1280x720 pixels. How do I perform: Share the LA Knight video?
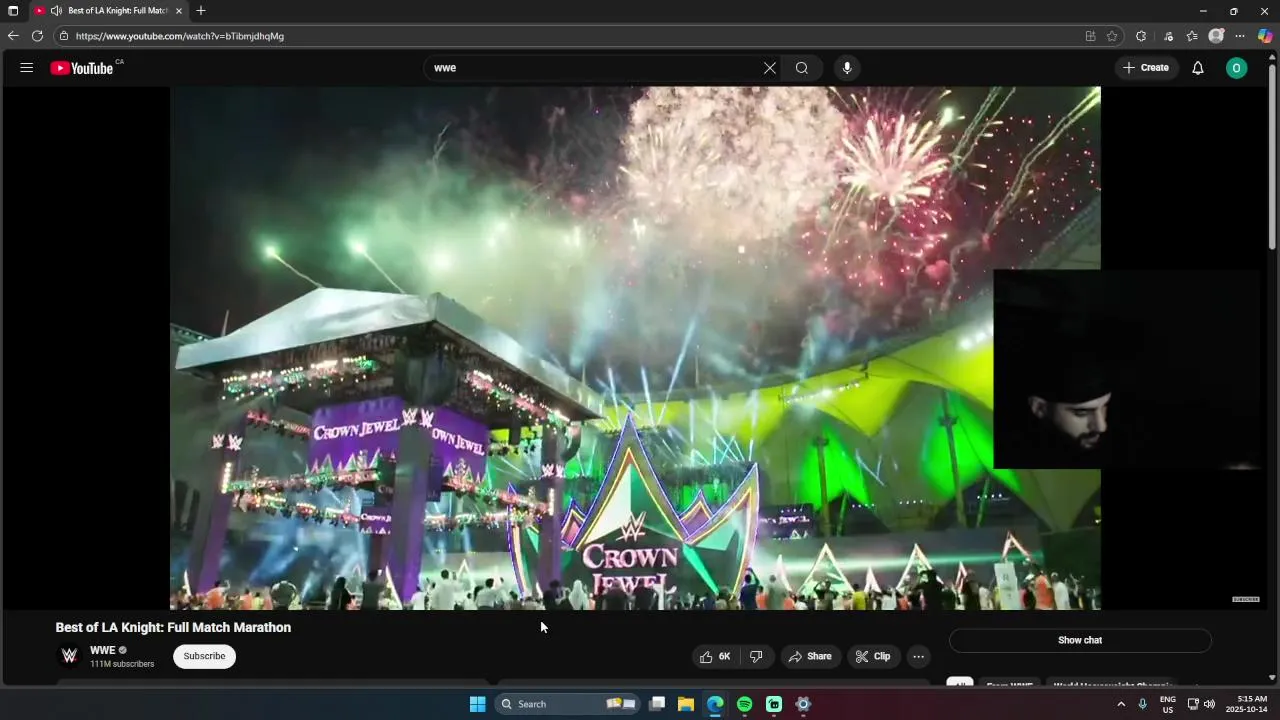coord(810,657)
